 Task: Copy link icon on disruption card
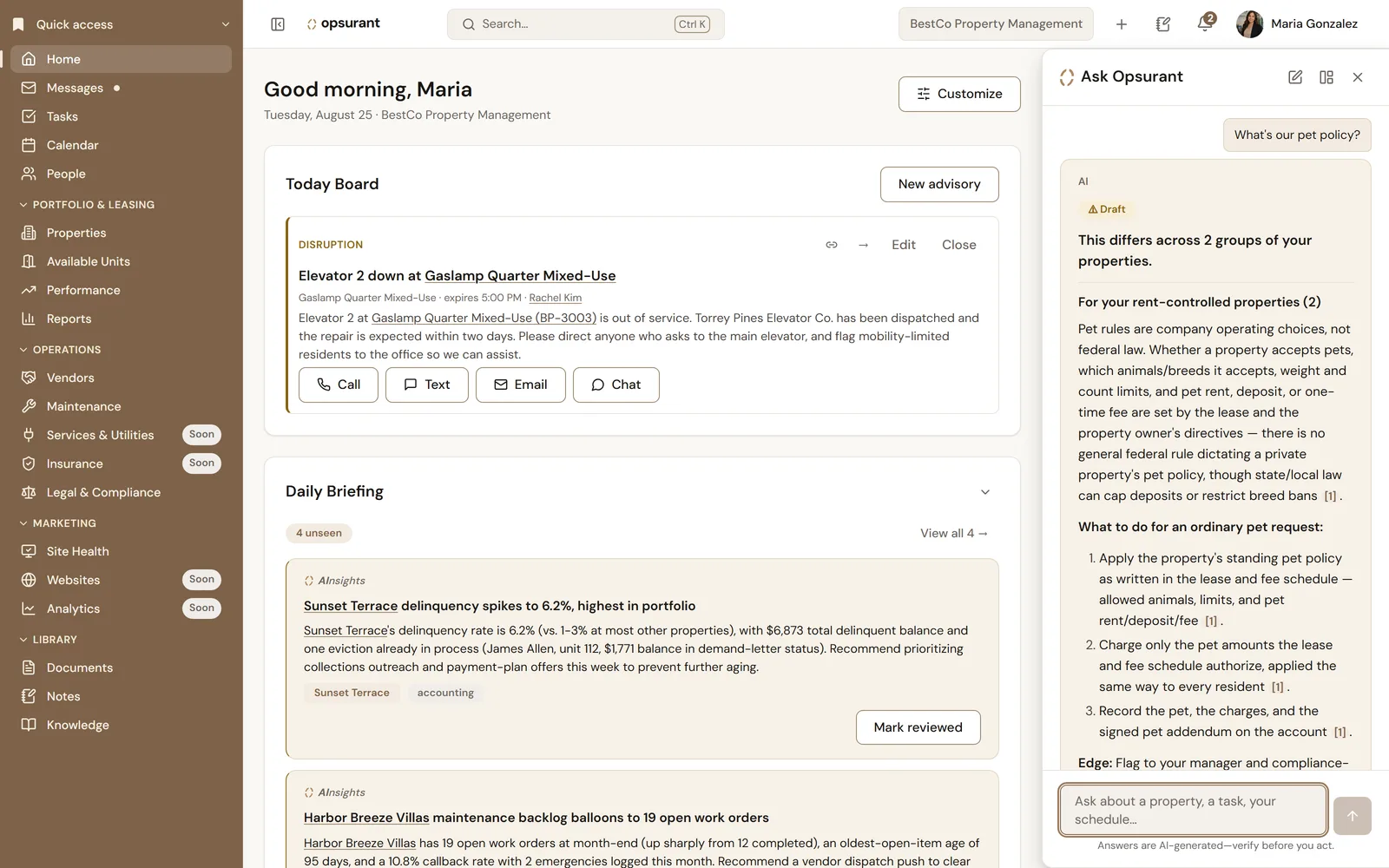832,245
